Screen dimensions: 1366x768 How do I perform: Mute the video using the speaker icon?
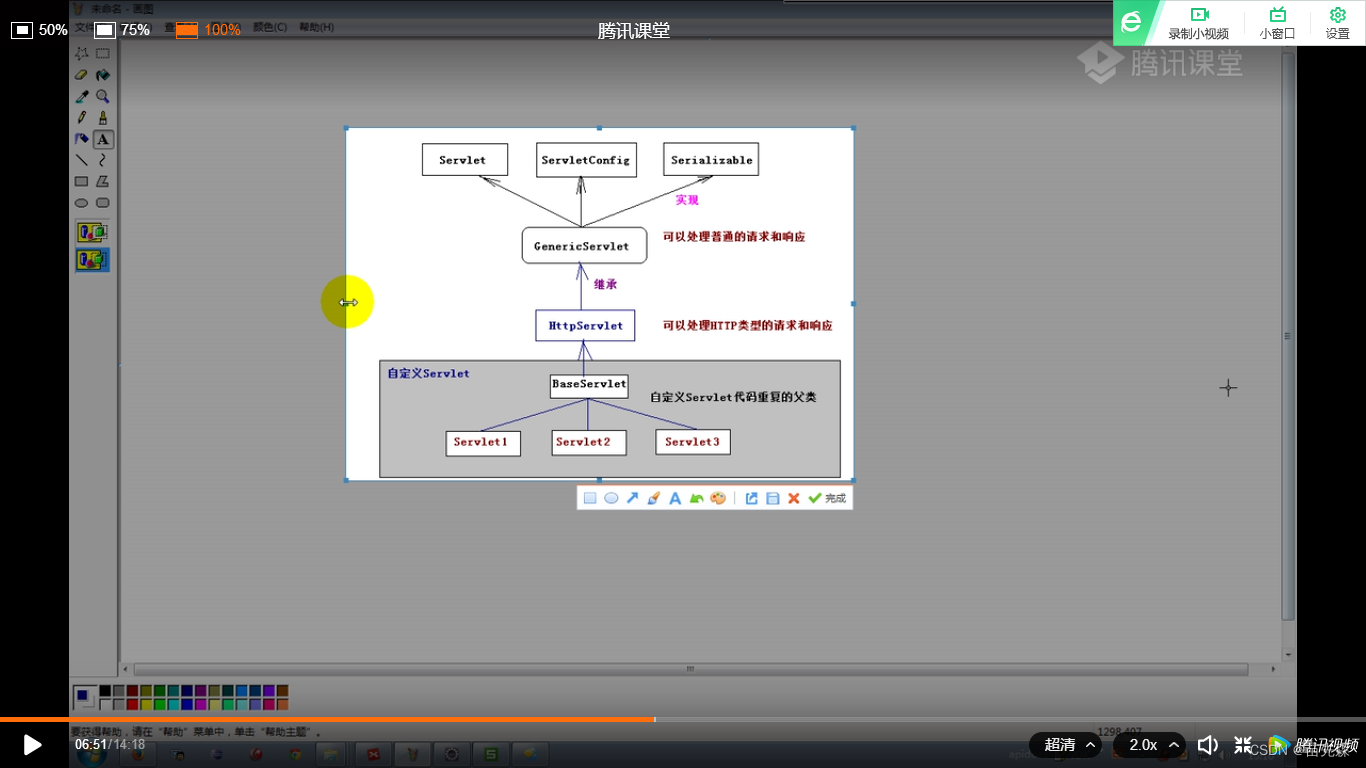point(1208,745)
